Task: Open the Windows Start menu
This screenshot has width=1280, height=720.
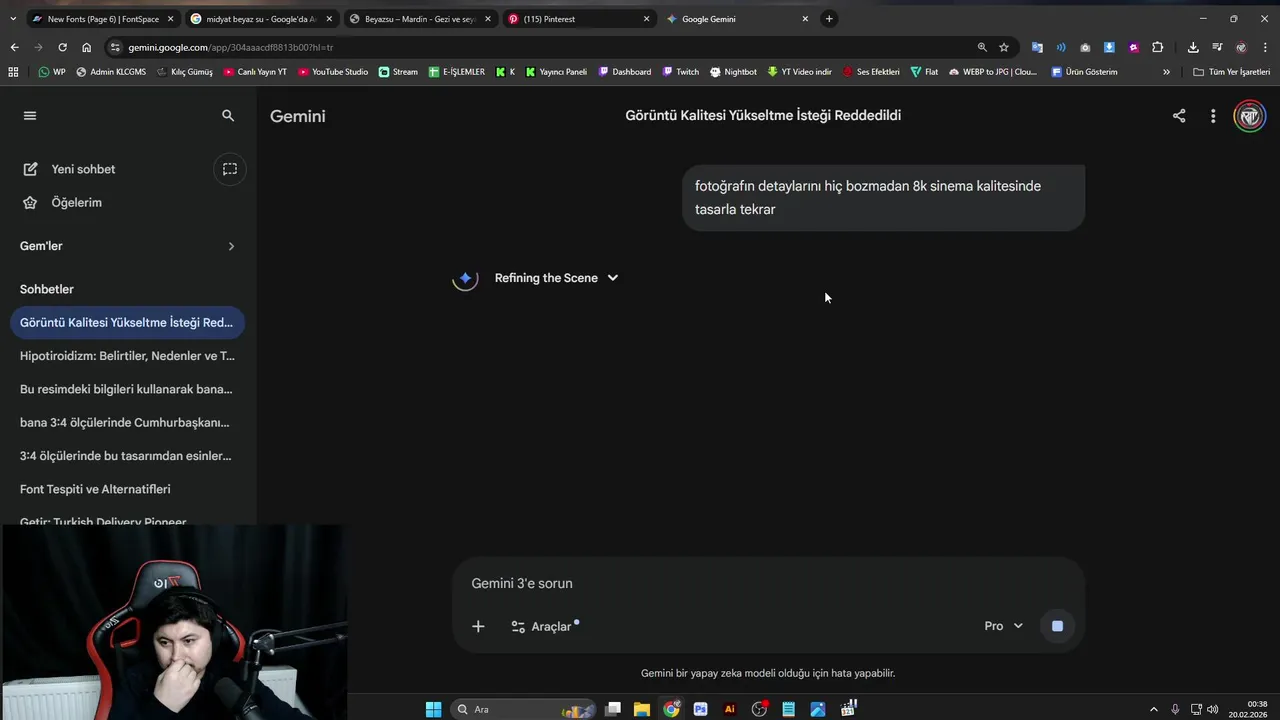Action: (x=433, y=709)
